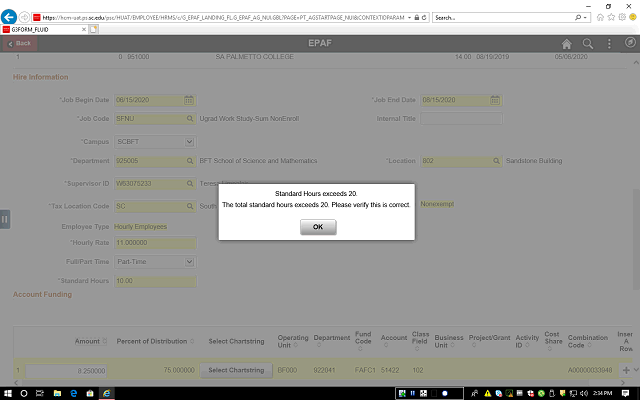Open Microsoft Store on taskbar
The image size is (640, 400).
(x=90, y=393)
